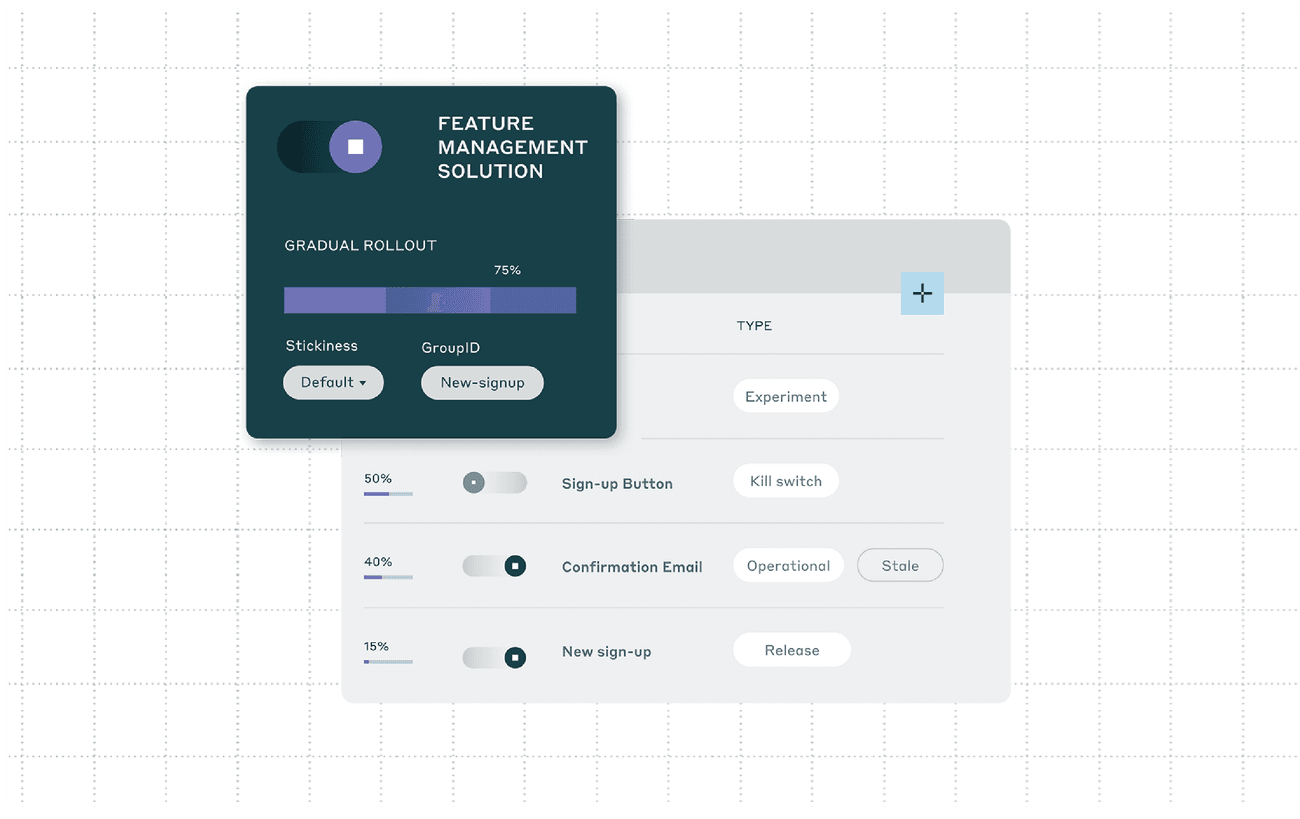Click the 15% rollout indicator for New sign-up

tap(387, 652)
